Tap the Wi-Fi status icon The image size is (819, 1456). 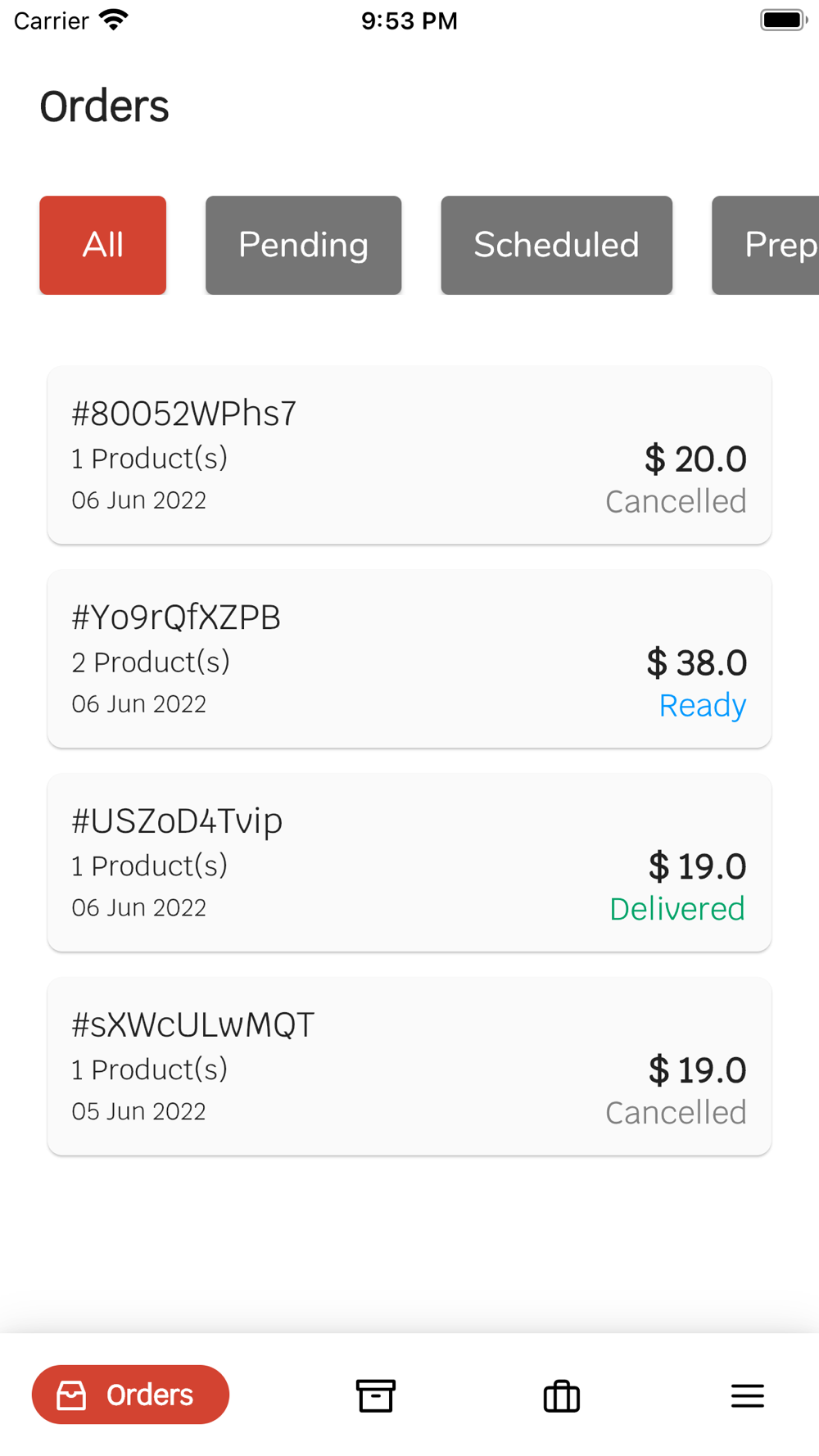pyautogui.click(x=114, y=20)
